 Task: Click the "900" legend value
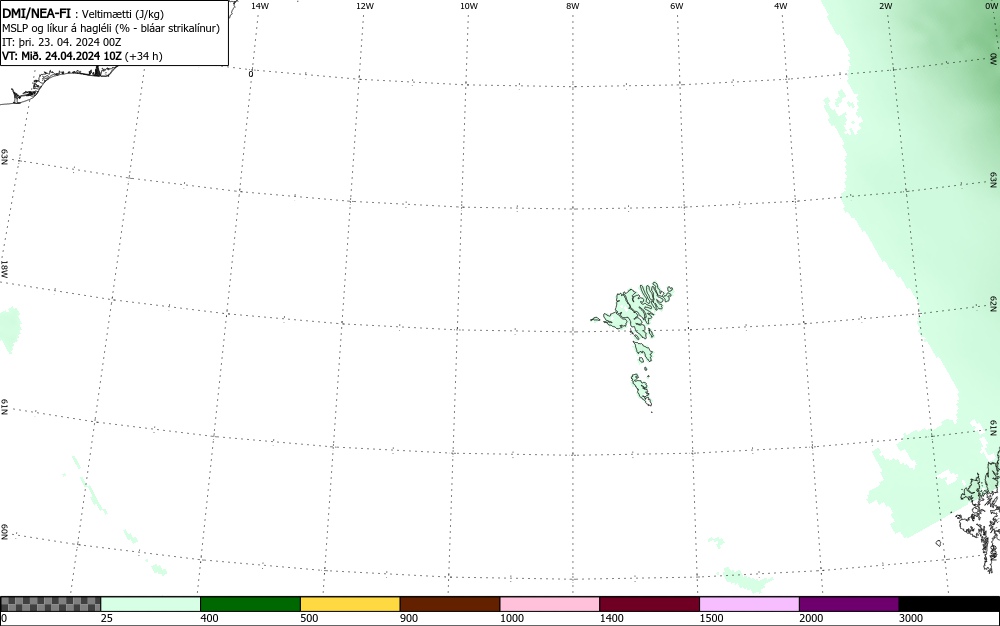[409, 618]
